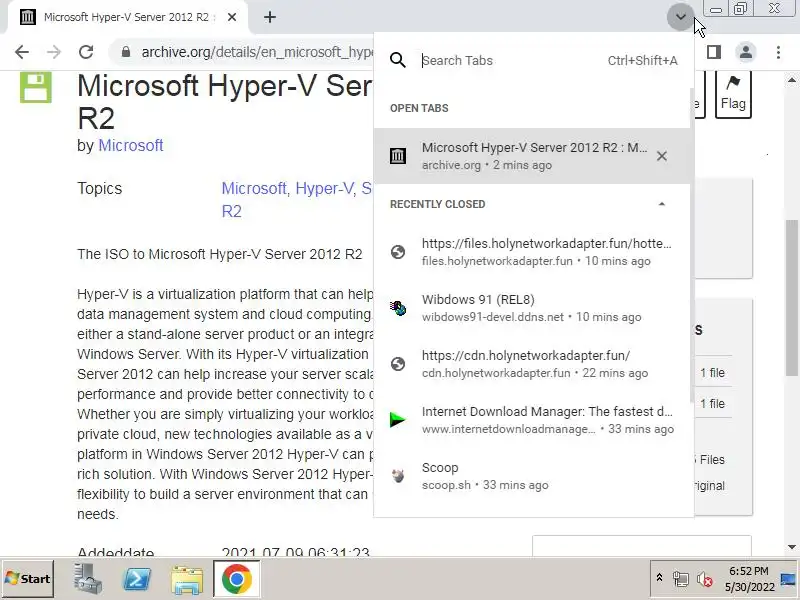Open Server Manager from the taskbar

tap(88, 579)
